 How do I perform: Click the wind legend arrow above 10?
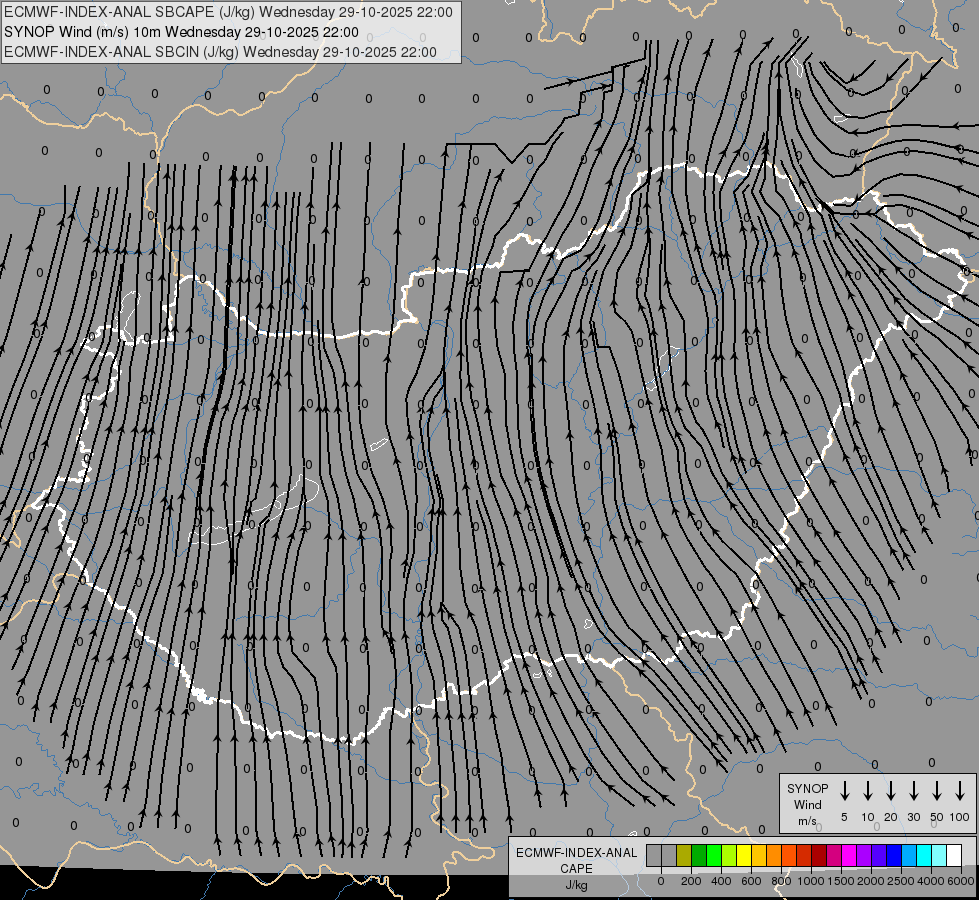[867, 791]
